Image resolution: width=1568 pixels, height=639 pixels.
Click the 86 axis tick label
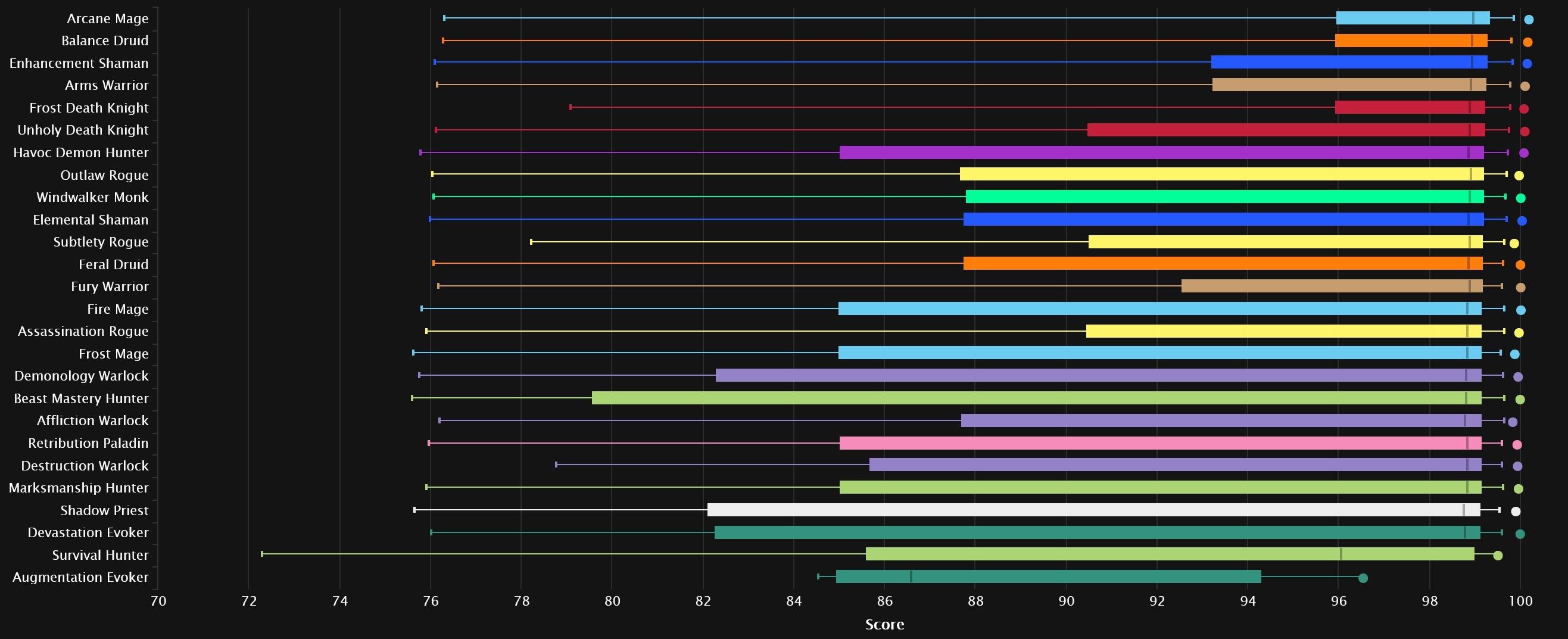884,601
